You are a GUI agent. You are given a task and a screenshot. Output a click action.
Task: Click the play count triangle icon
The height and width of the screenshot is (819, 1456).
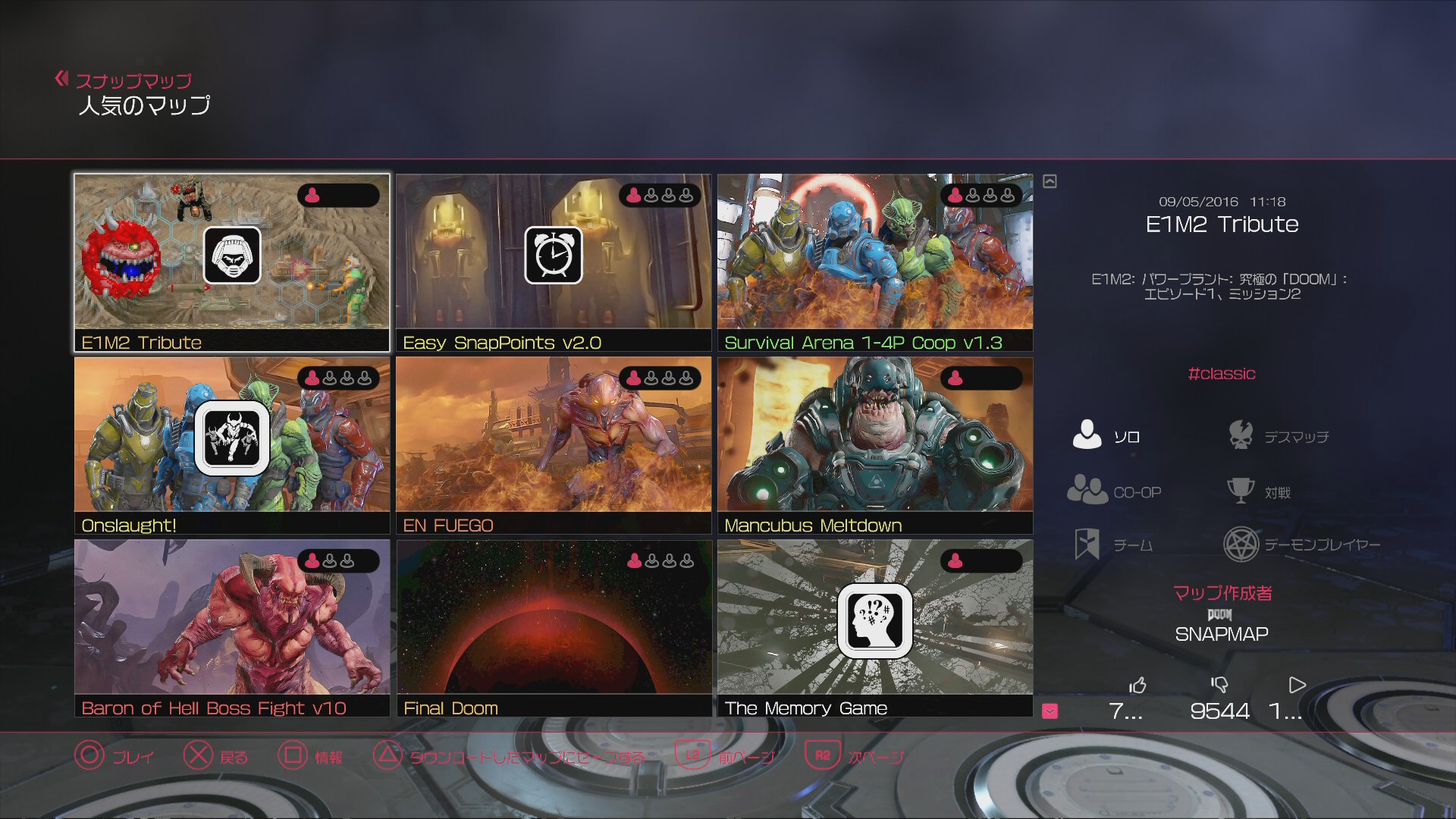1297,685
